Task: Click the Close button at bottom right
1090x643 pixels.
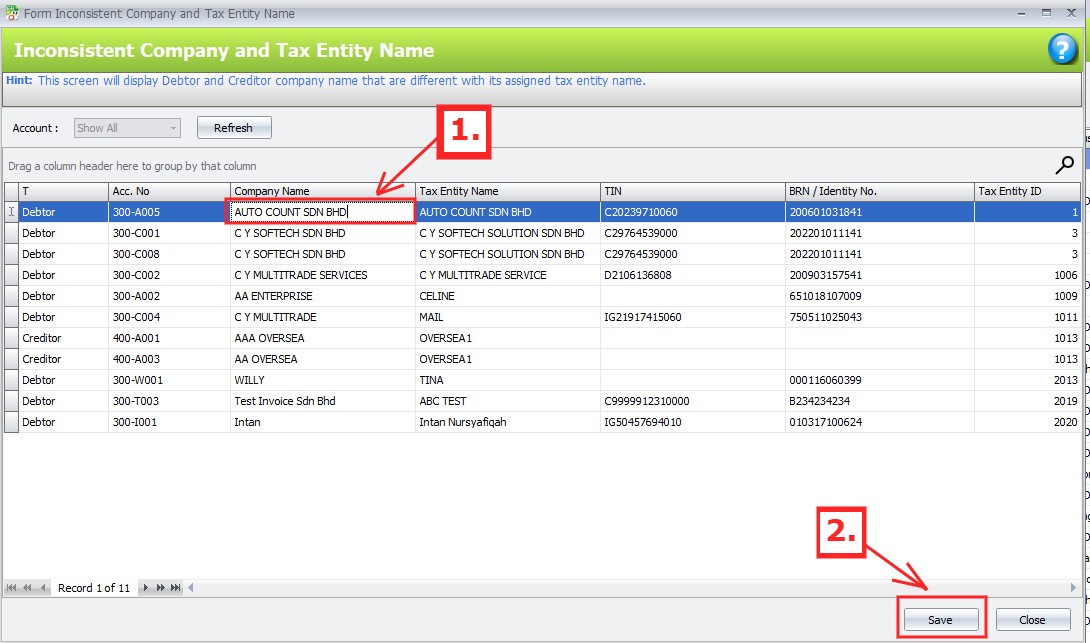Action: [x=1032, y=620]
